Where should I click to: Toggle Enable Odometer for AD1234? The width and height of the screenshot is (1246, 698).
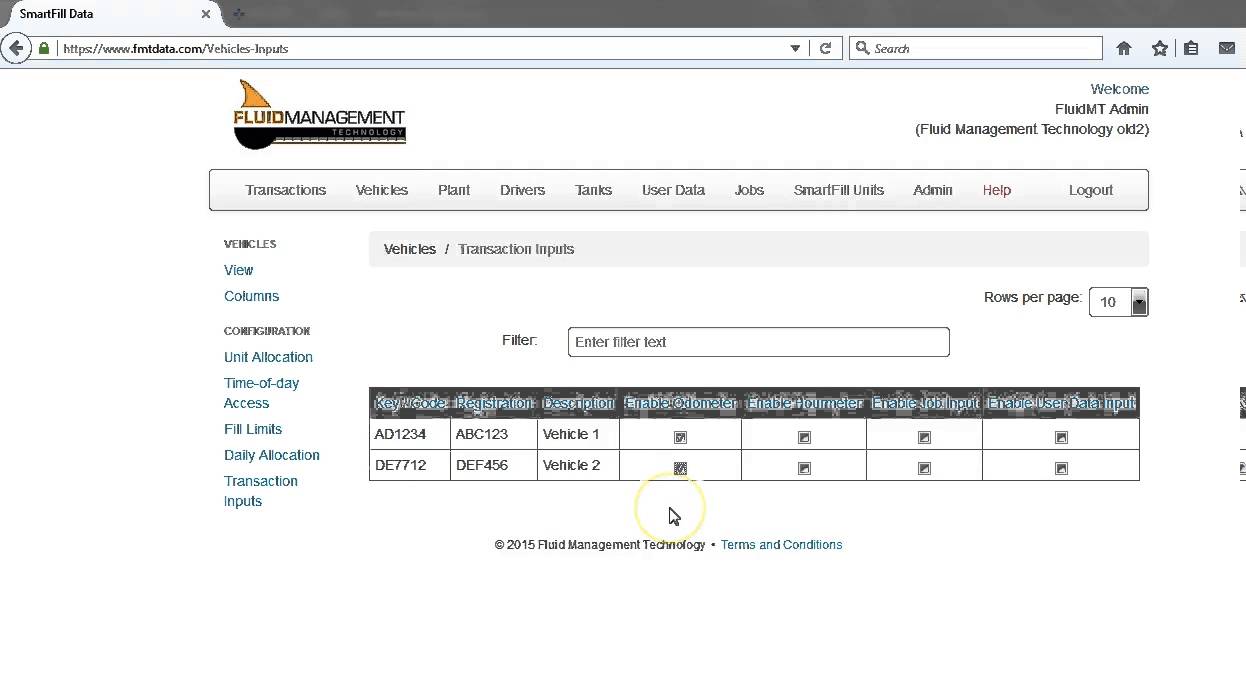(680, 437)
